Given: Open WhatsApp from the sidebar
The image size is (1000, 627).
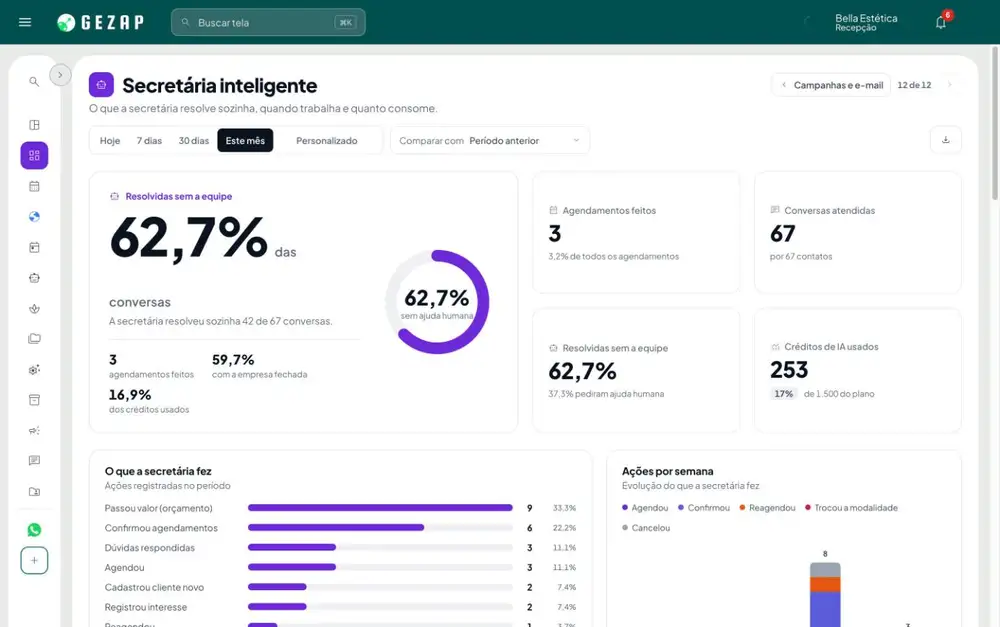Looking at the screenshot, I should [34, 529].
